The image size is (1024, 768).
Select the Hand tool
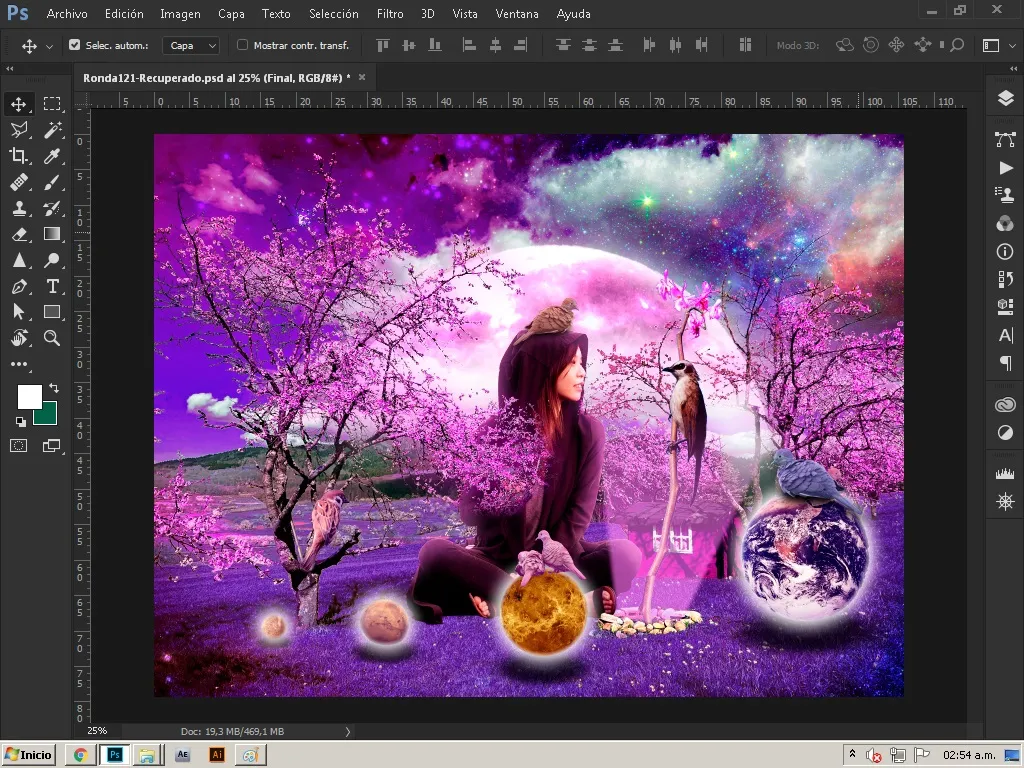pos(19,338)
